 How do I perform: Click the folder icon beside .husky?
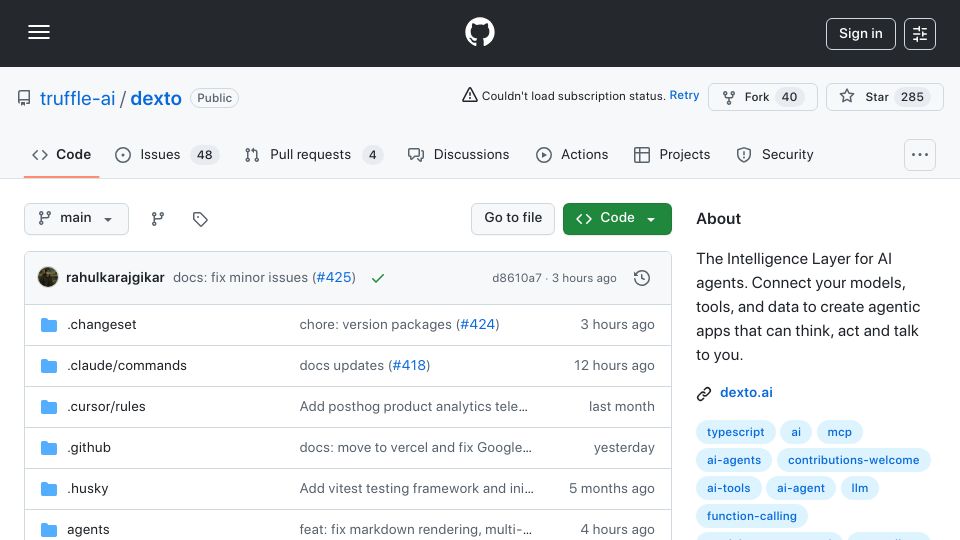pyautogui.click(x=49, y=489)
